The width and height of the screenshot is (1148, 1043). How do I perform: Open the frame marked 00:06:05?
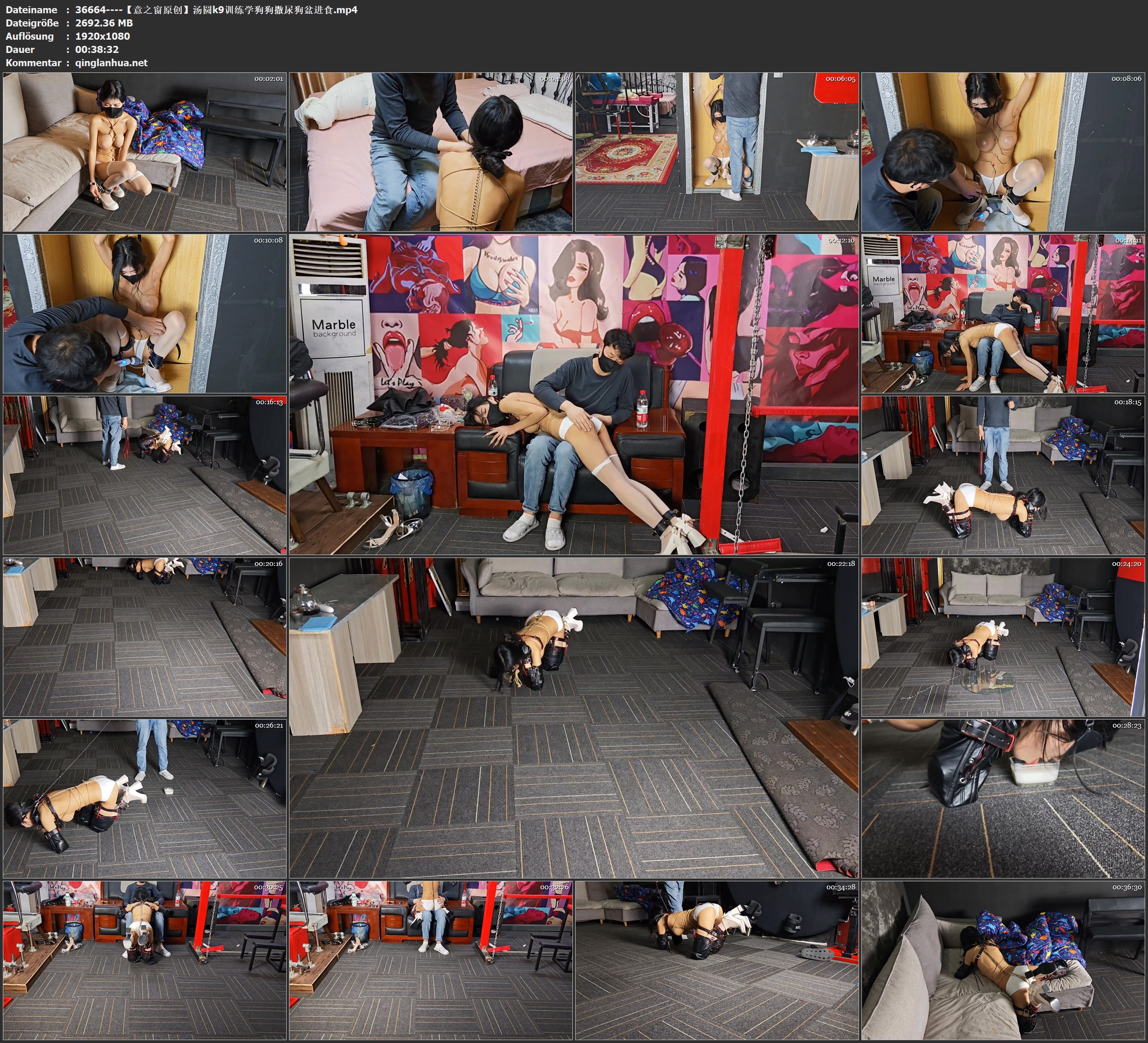click(x=716, y=151)
